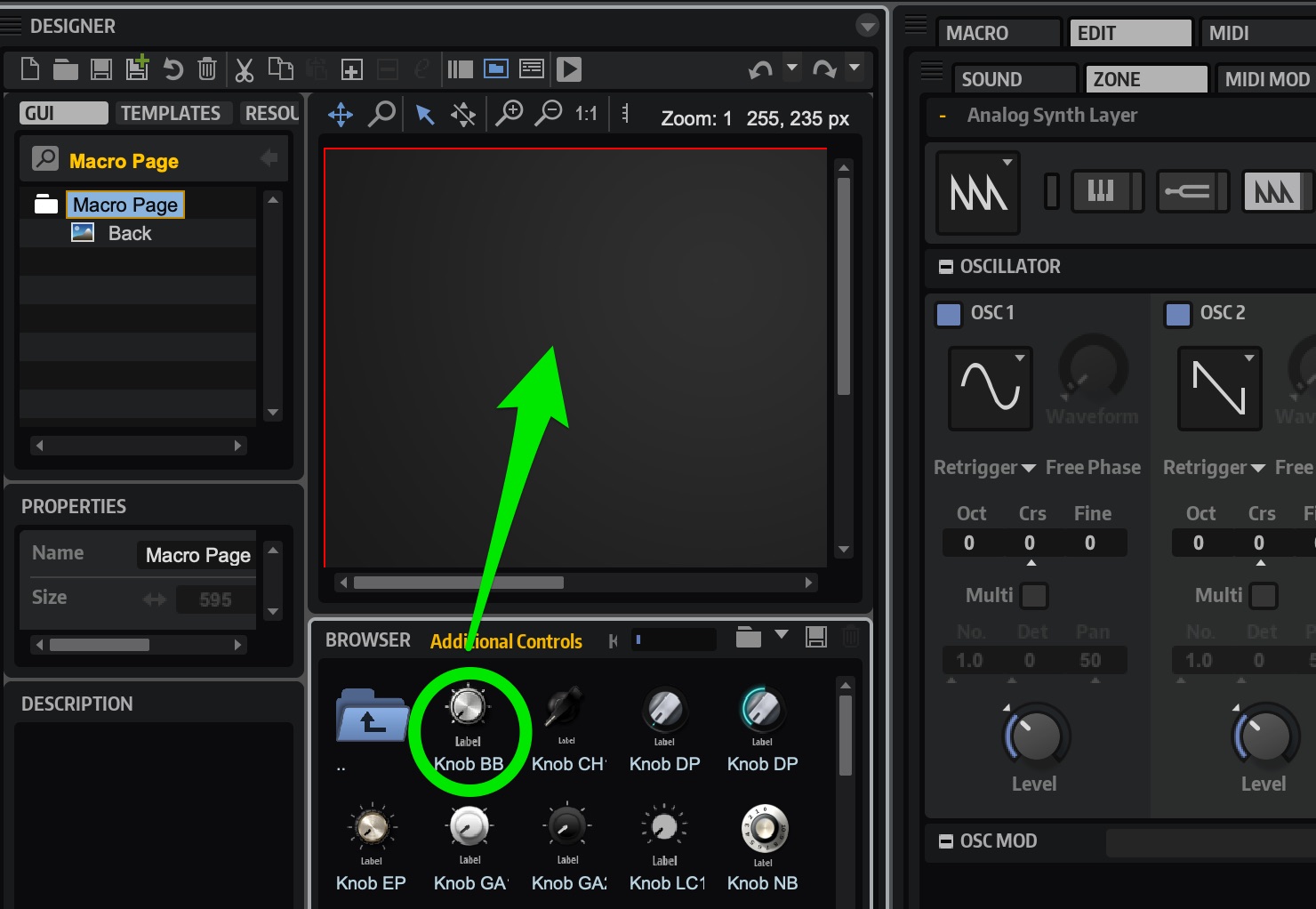Image resolution: width=1316 pixels, height=909 pixels.
Task: Select the SOUND button
Action: [1014, 79]
